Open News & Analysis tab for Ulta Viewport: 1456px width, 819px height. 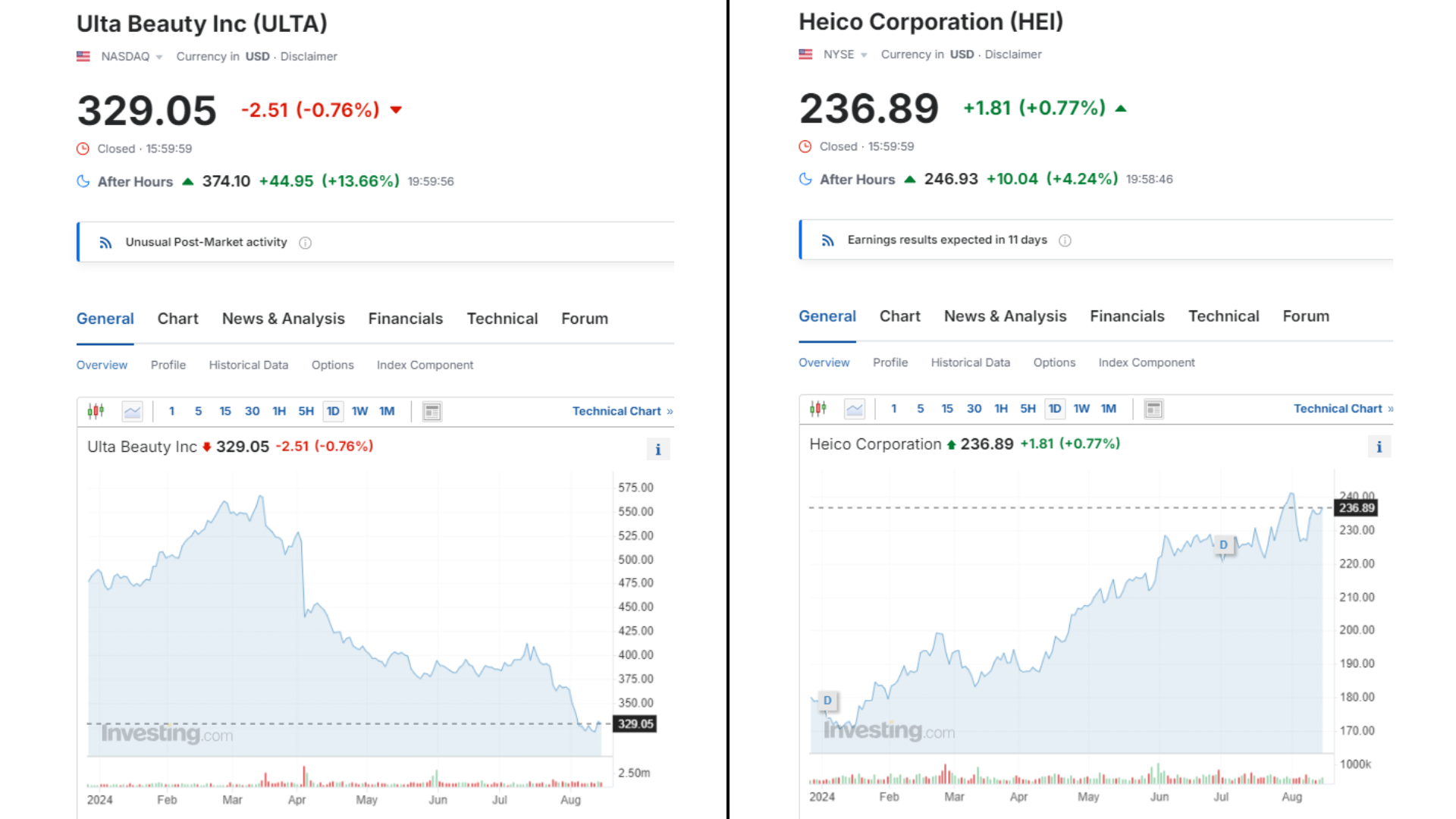(283, 318)
